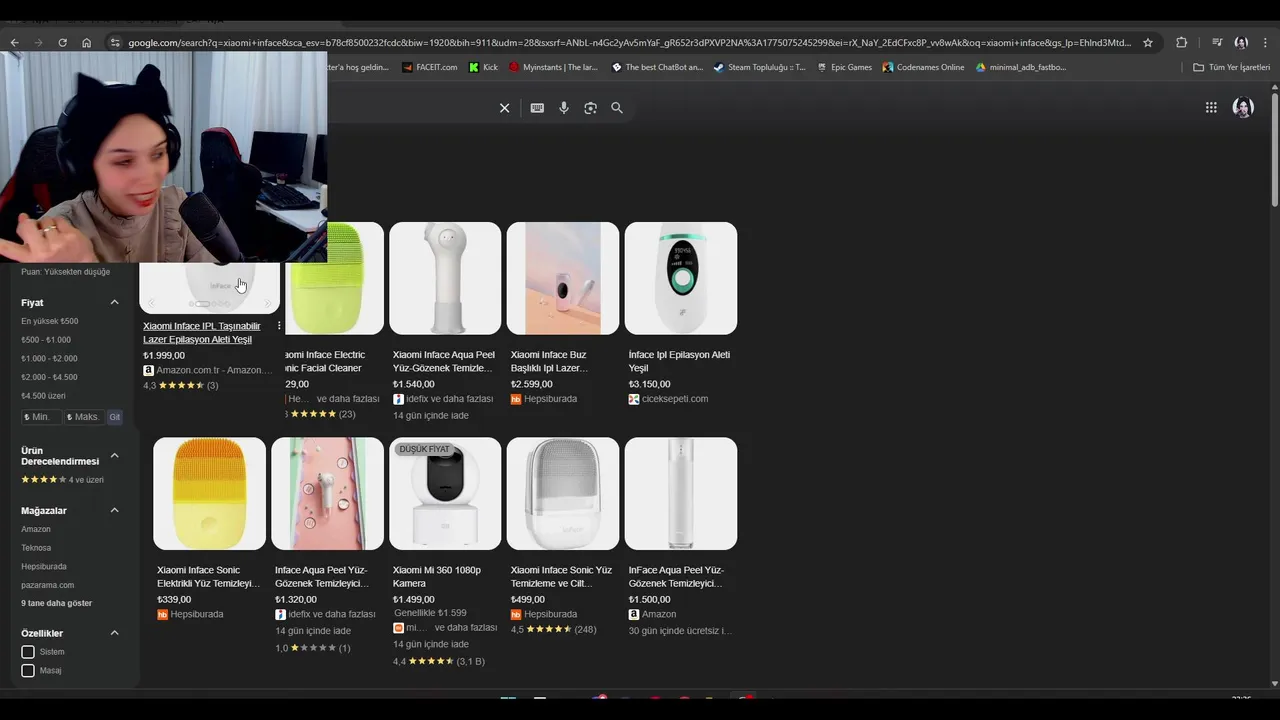The height and width of the screenshot is (720, 1280).
Task: Open Codenames Online bookmark
Action: pyautogui.click(x=923, y=67)
